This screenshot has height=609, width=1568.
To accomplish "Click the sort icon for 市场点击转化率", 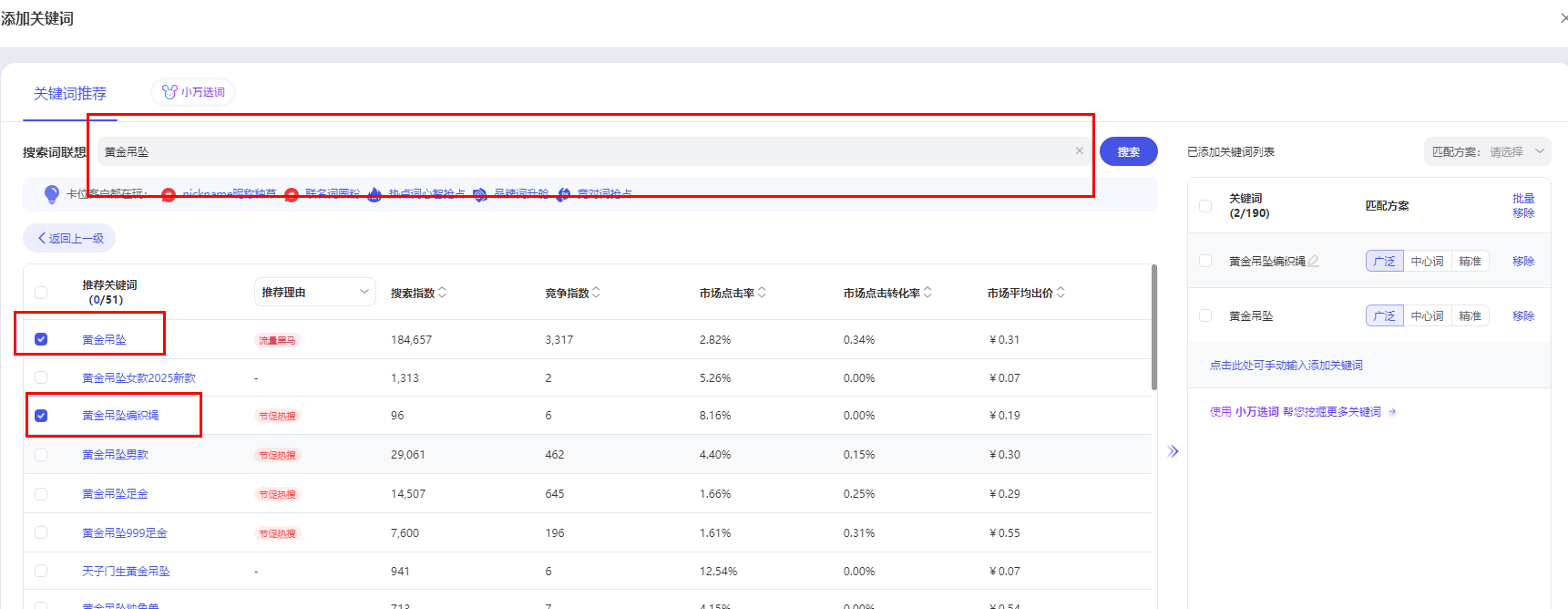I will click(x=927, y=293).
